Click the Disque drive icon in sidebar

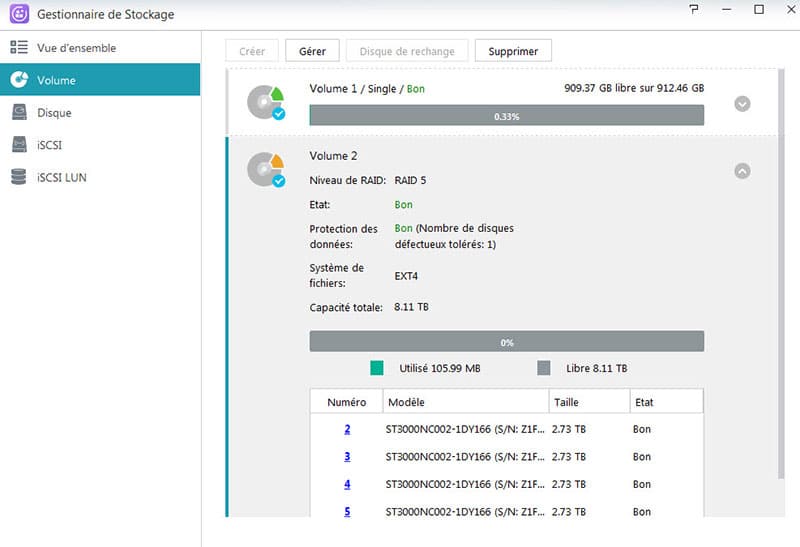[x=18, y=113]
